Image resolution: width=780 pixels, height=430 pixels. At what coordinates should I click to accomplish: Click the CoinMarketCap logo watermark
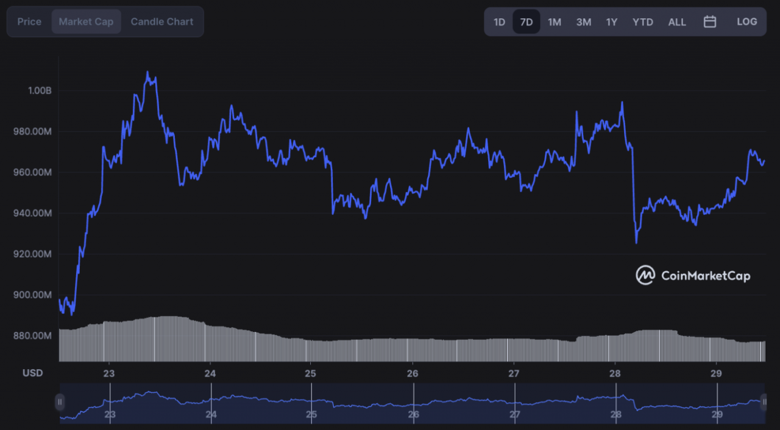tap(693, 275)
